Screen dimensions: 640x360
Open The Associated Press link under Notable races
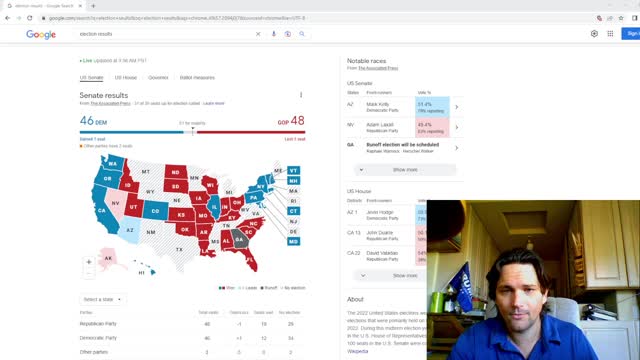(378, 68)
